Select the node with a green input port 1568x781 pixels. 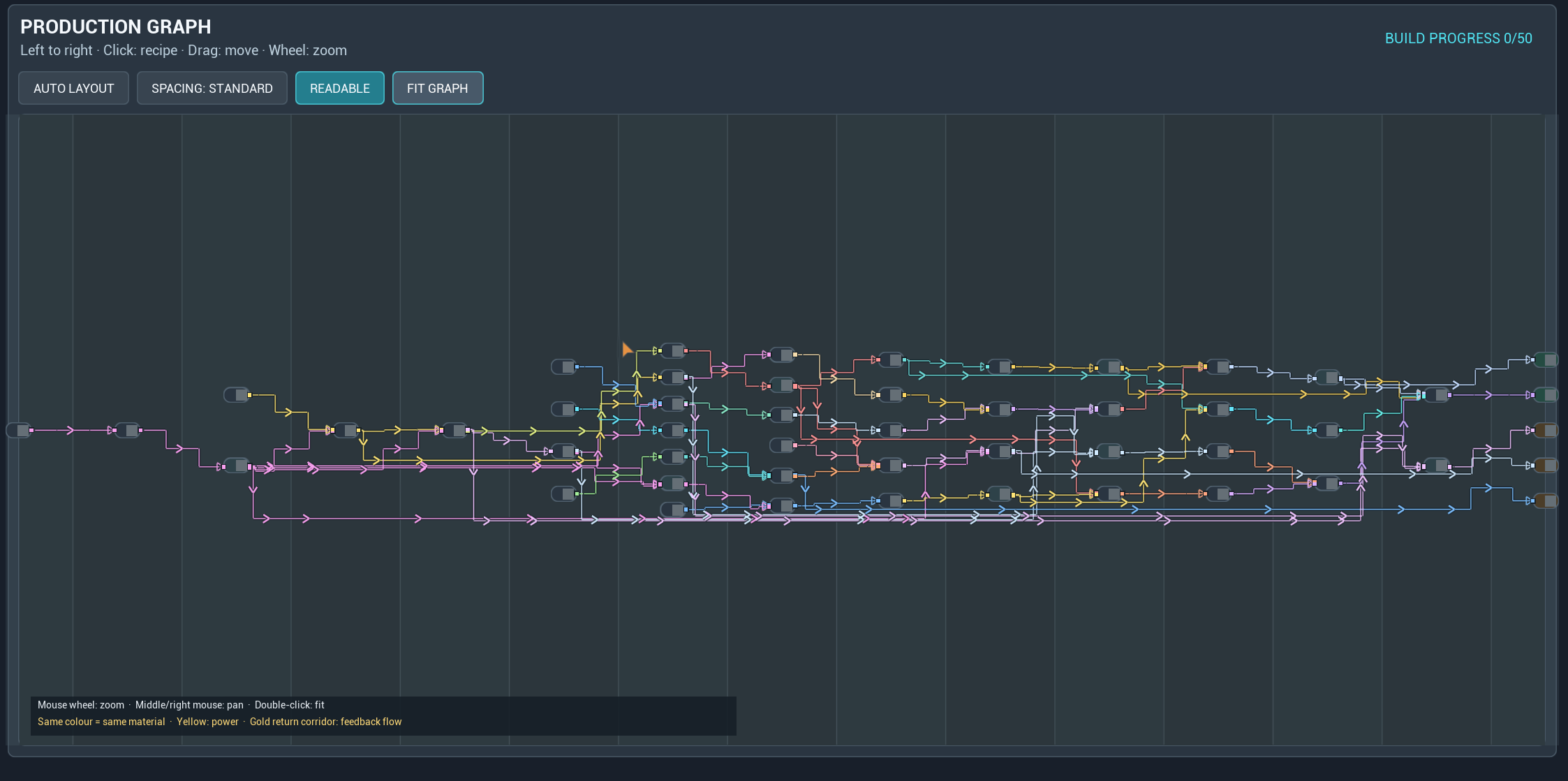[673, 456]
